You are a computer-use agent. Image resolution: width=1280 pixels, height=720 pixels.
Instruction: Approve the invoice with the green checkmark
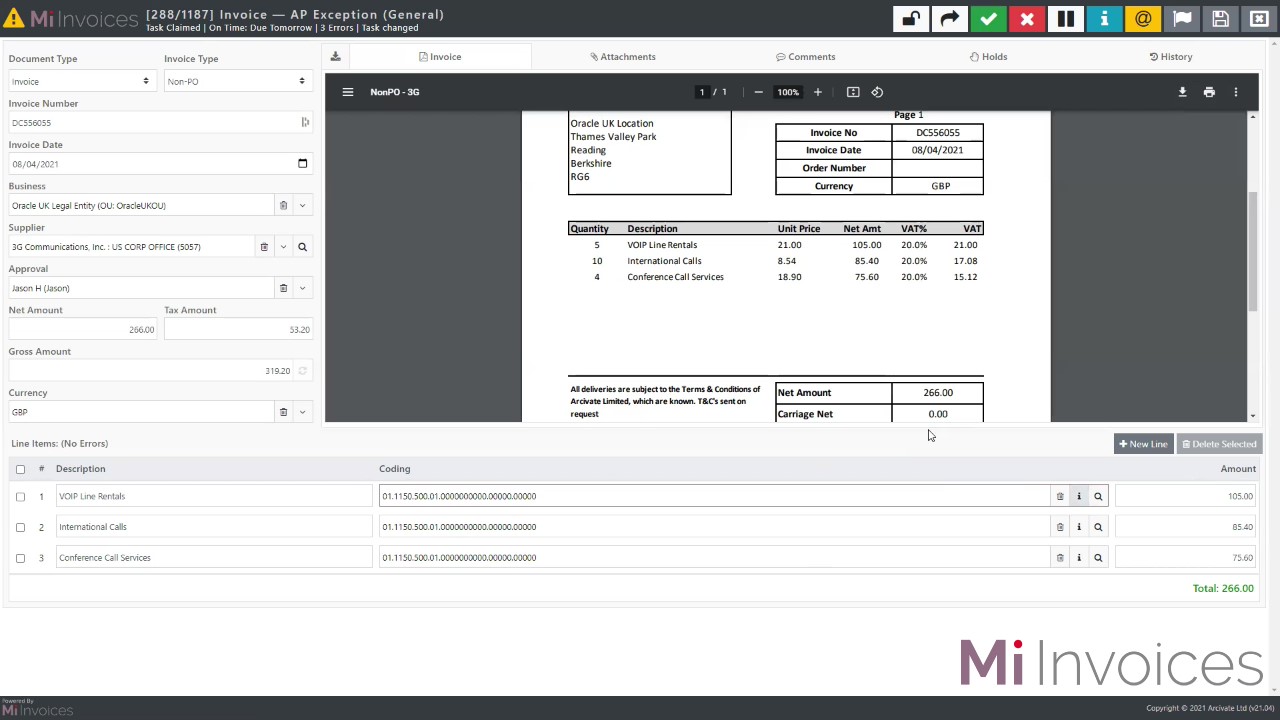pos(988,18)
